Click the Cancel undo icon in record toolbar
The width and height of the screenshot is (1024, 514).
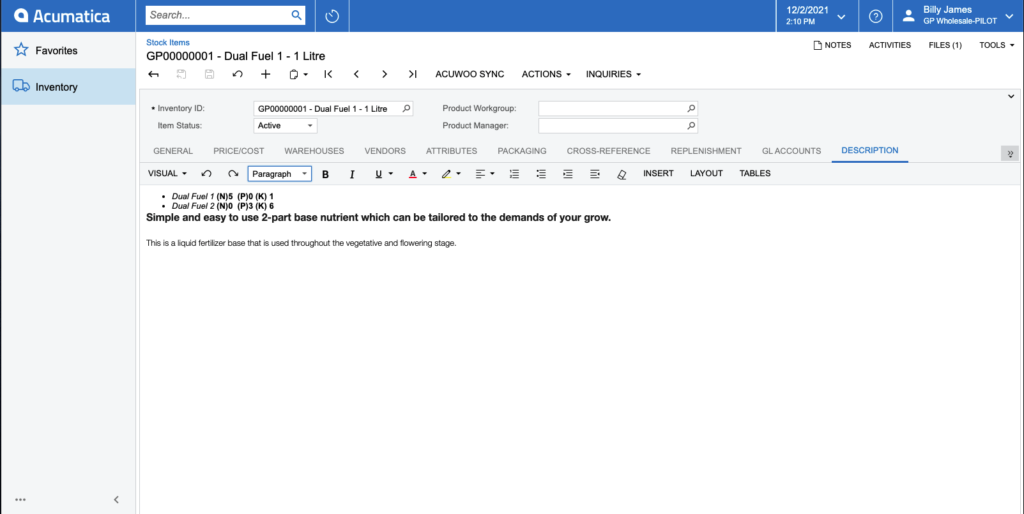click(x=238, y=74)
